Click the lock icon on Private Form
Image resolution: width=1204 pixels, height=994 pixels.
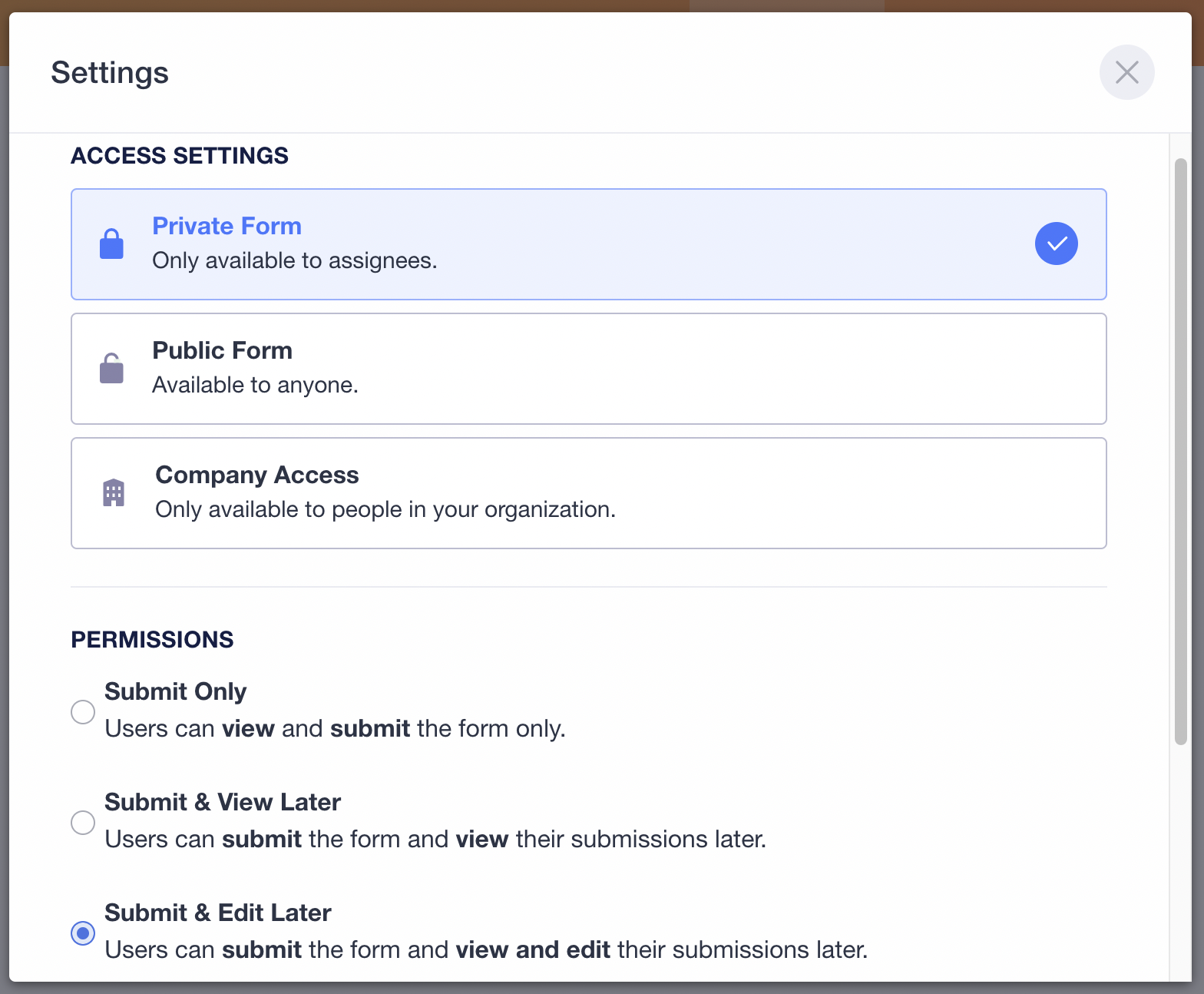(x=111, y=244)
